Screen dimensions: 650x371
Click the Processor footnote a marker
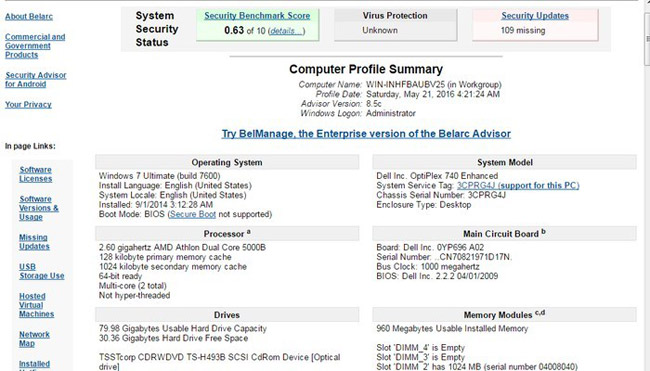(248, 232)
